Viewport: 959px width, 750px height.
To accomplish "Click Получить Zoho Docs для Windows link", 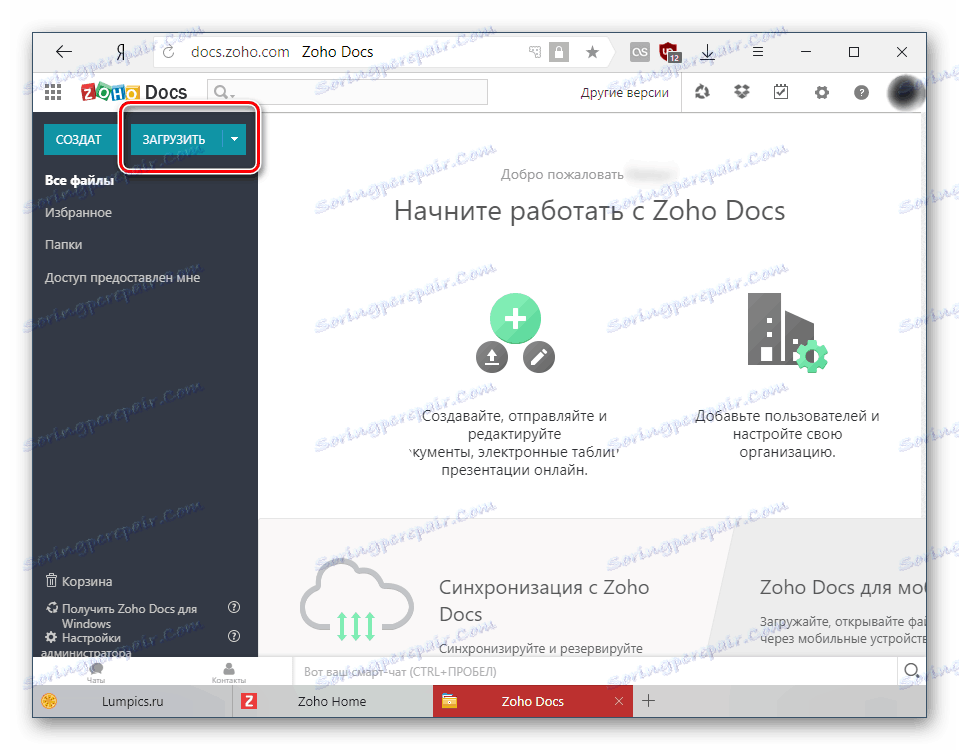I will coord(122,615).
